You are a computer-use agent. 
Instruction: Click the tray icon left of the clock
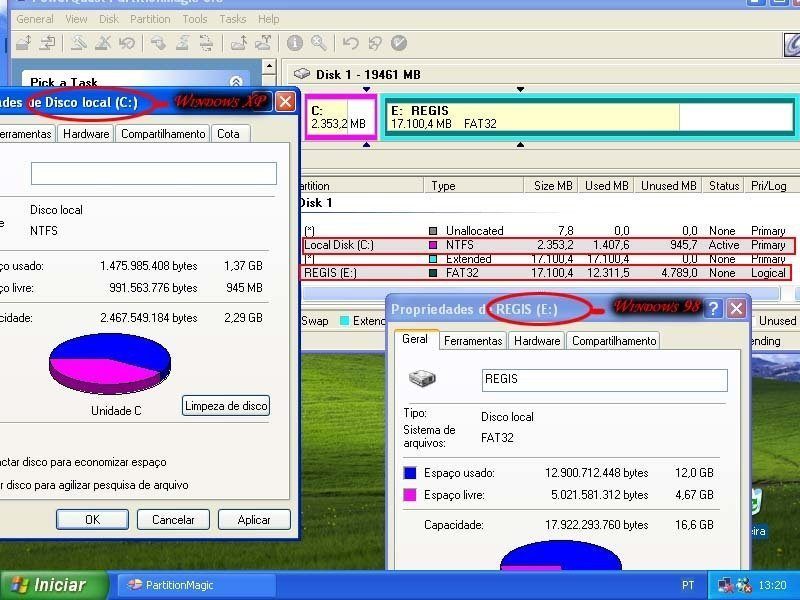point(744,585)
